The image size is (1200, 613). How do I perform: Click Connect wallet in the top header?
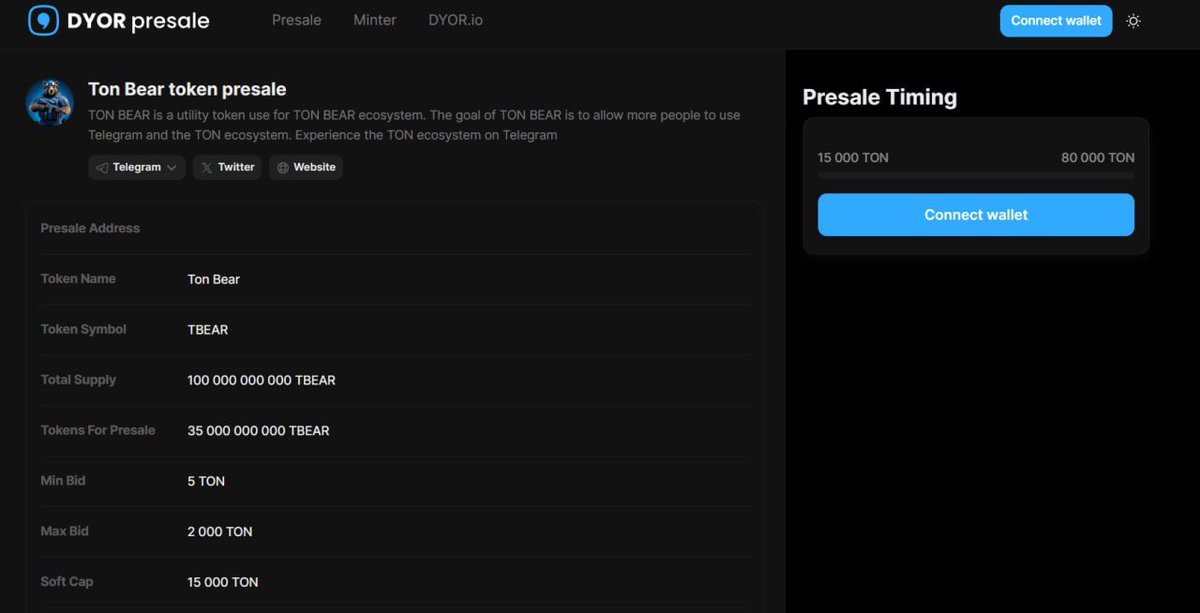pyautogui.click(x=1056, y=21)
